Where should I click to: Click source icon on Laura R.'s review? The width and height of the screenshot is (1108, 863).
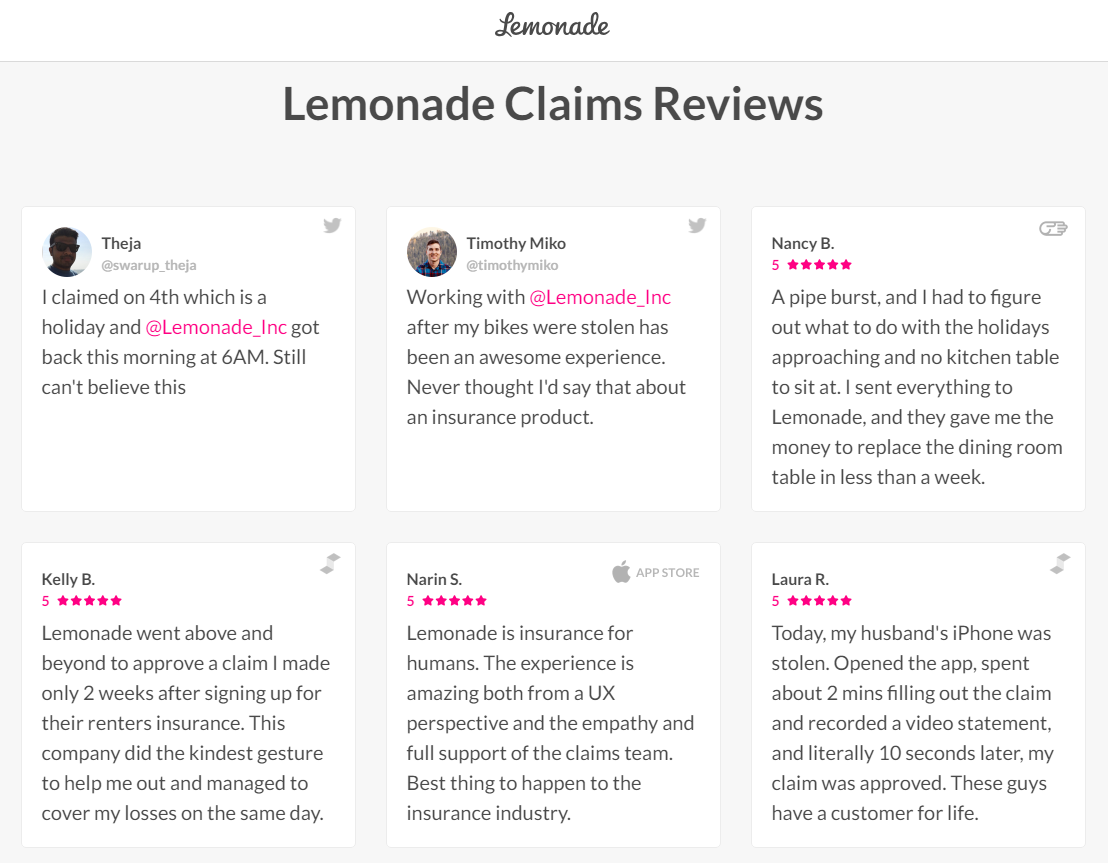(x=1060, y=564)
